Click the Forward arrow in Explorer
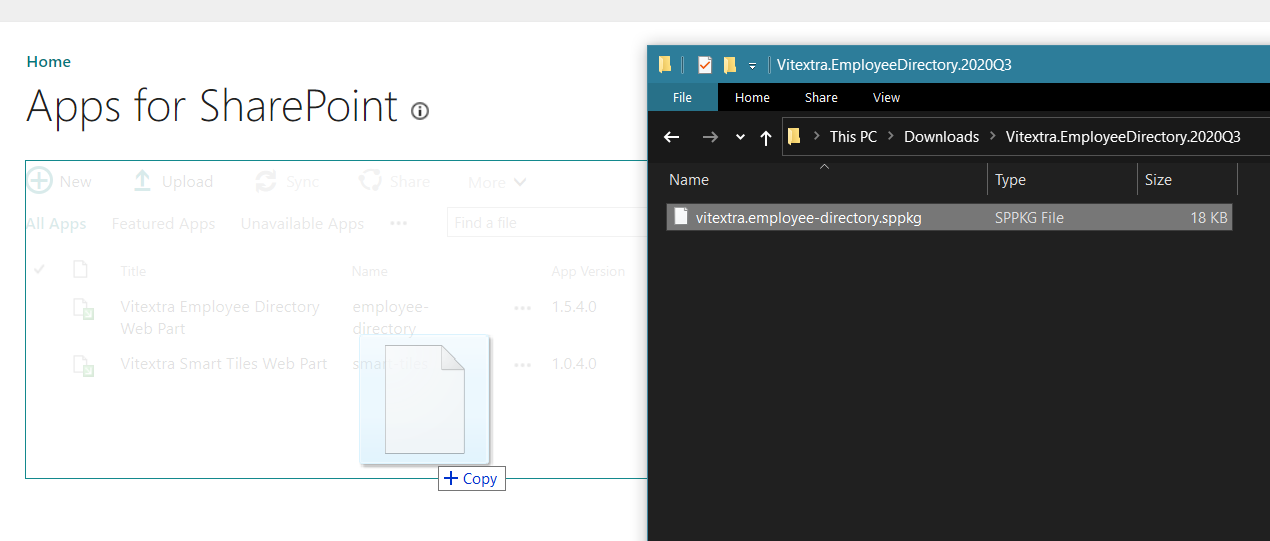Image resolution: width=1270 pixels, height=541 pixels. [709, 137]
